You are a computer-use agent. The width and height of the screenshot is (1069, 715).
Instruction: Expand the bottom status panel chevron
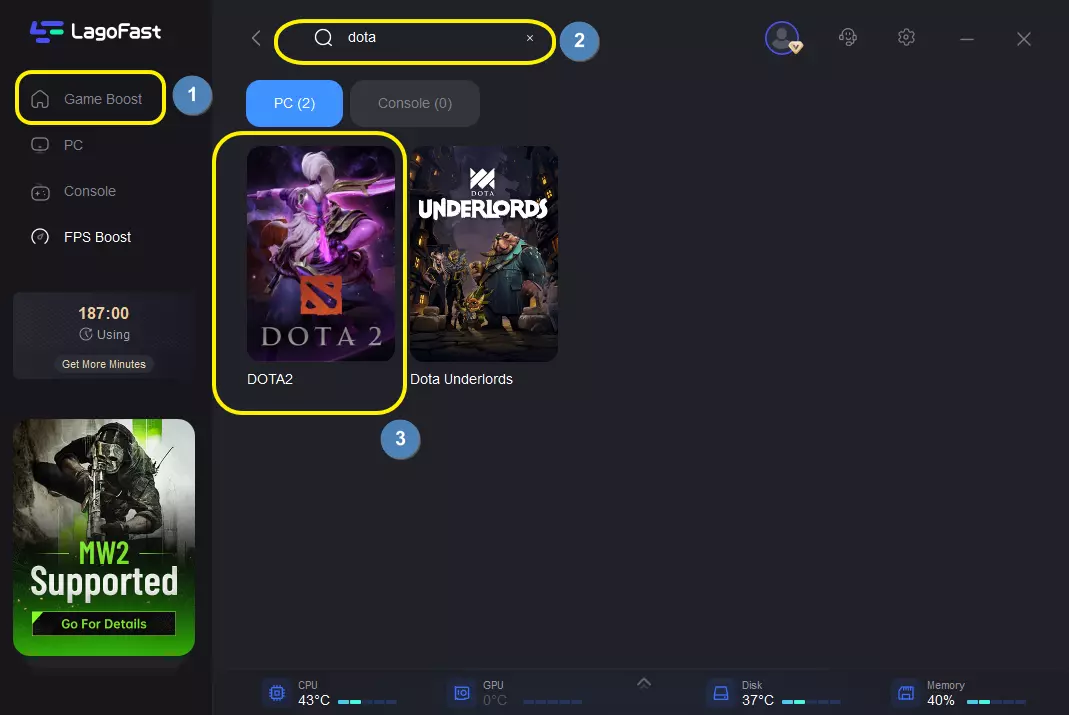pos(644,683)
